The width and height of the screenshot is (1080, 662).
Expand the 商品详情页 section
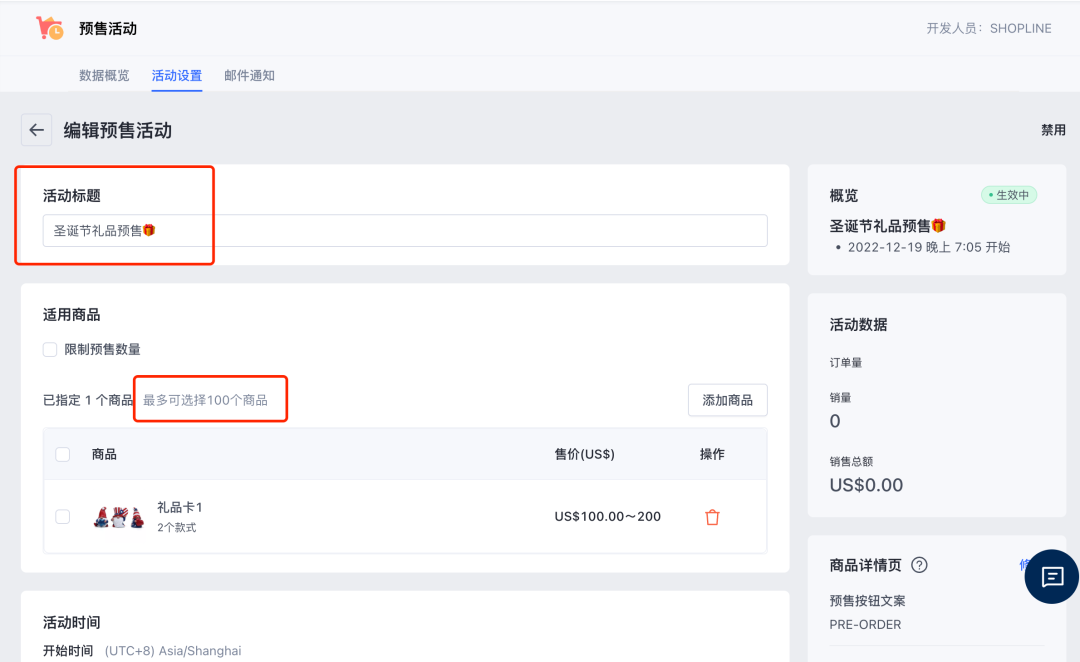click(867, 565)
